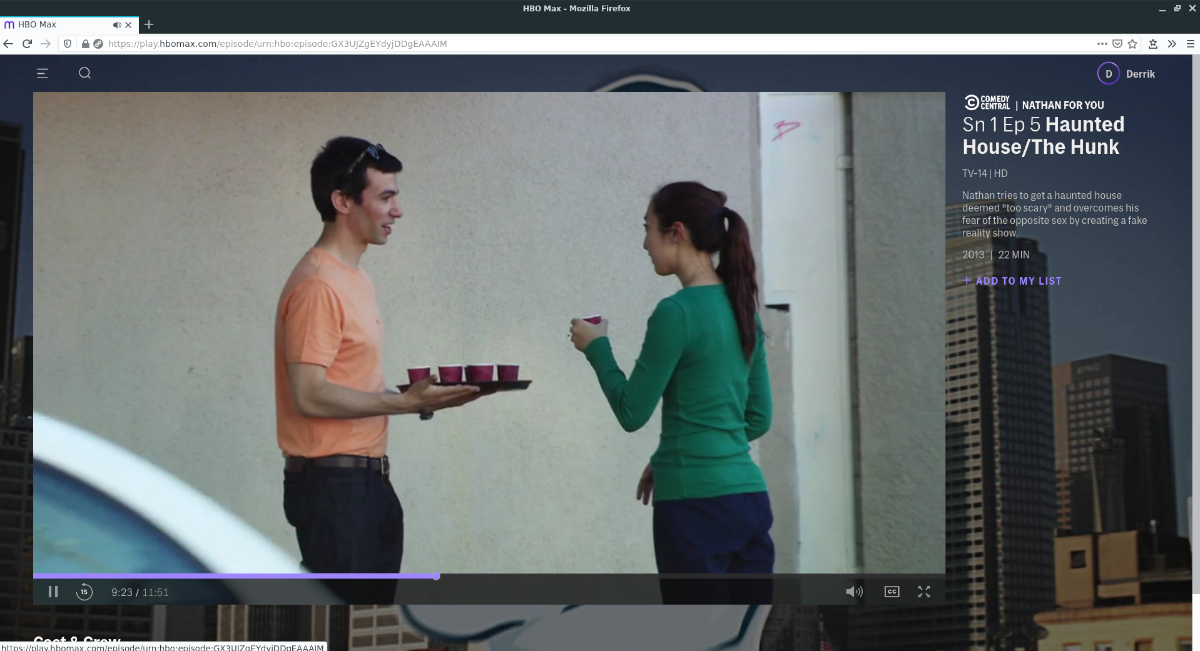Open the star extension toolbar icon

click(x=1153, y=44)
